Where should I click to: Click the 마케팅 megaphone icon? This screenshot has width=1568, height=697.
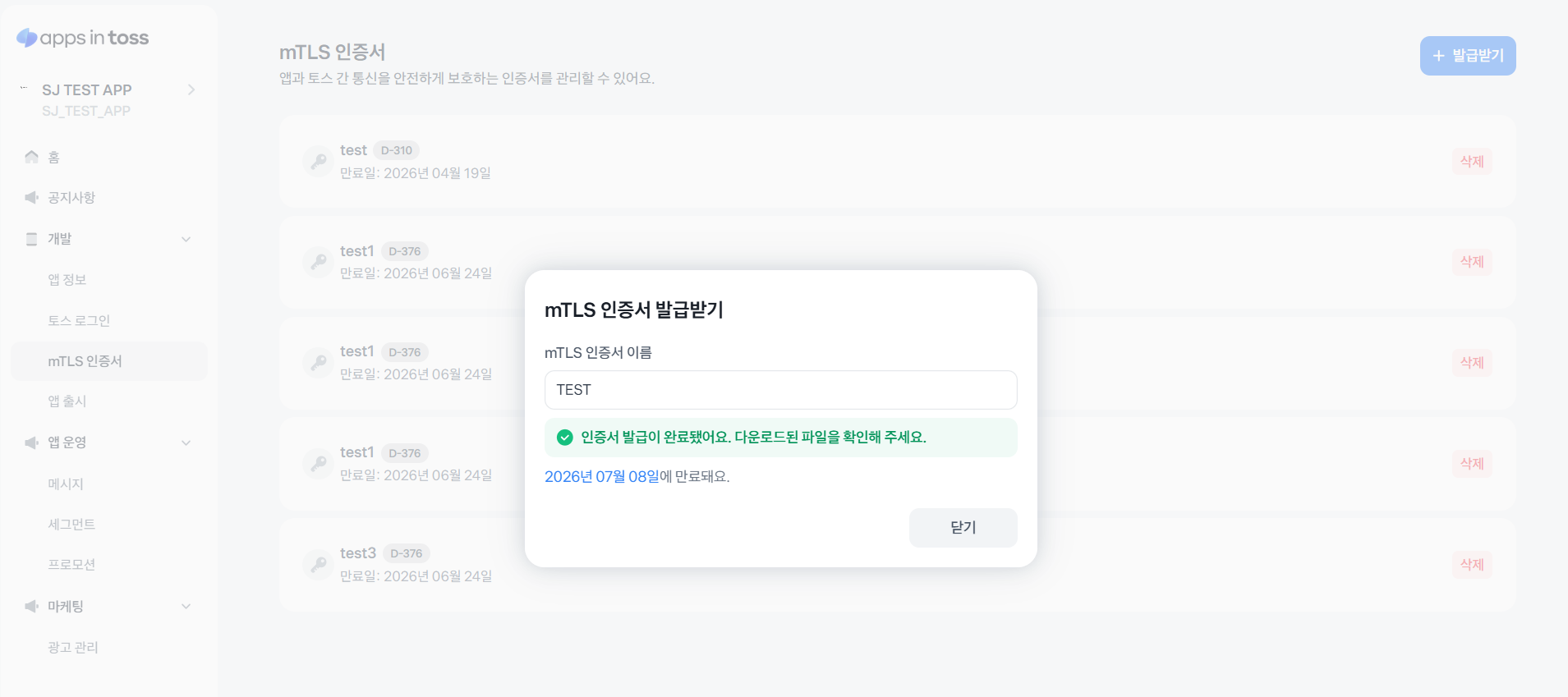tap(31, 606)
